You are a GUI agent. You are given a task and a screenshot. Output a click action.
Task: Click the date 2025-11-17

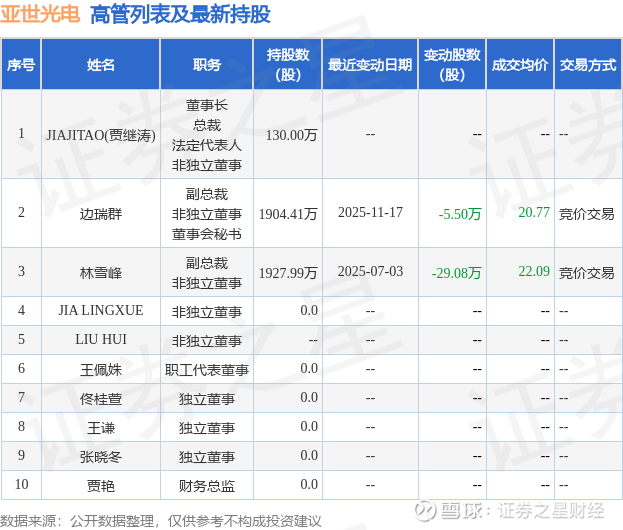point(370,213)
